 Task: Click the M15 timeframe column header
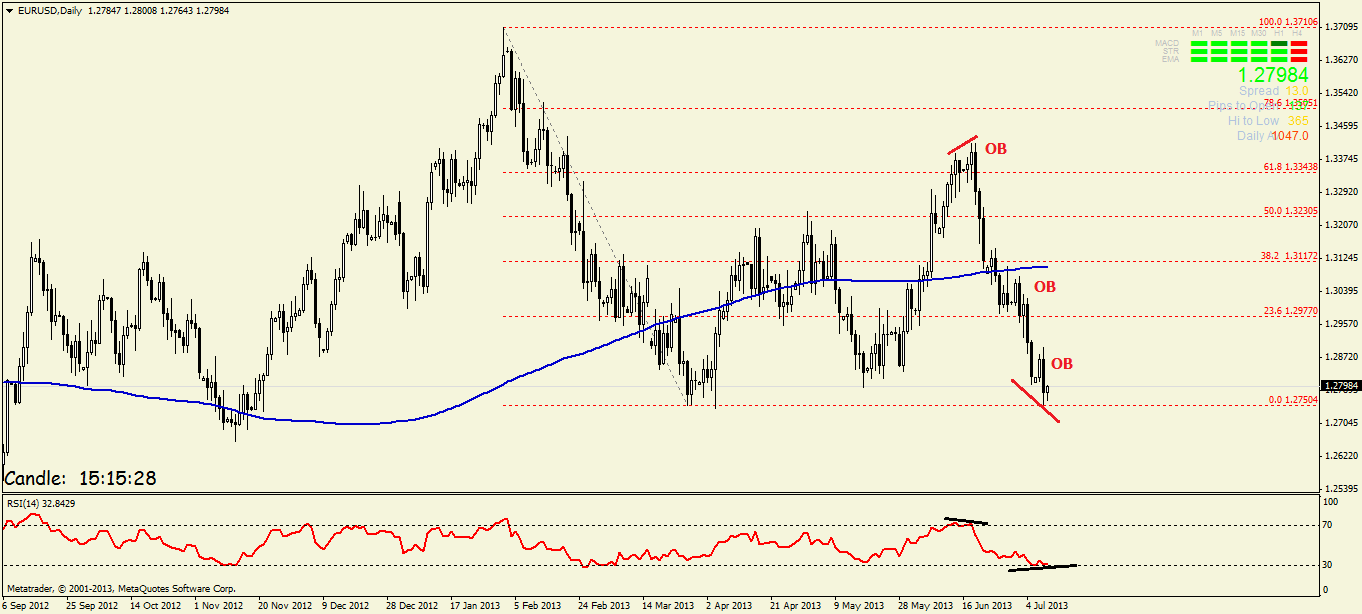point(1237,33)
